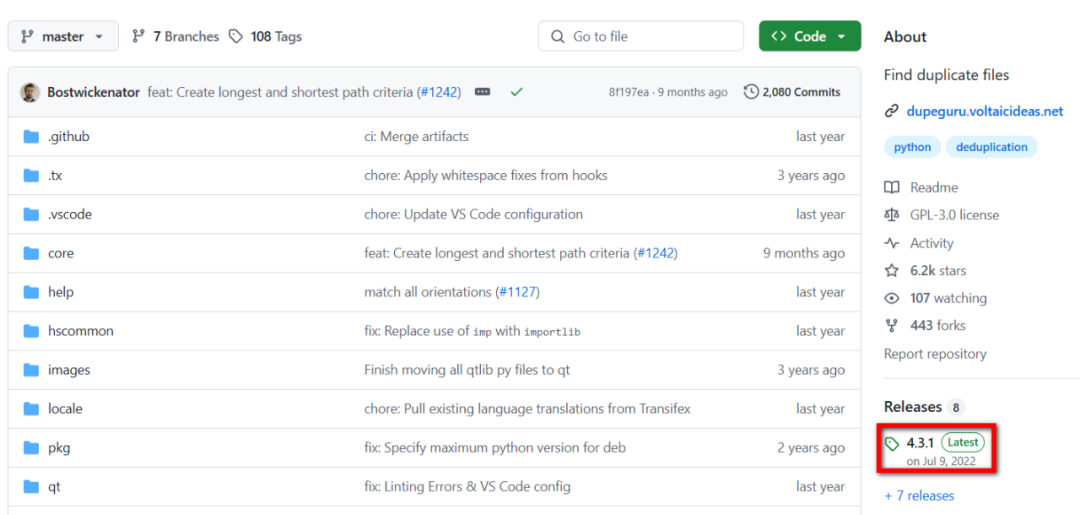1080x515 pixels.
Task: Open the images directory name
Action: click(x=69, y=370)
